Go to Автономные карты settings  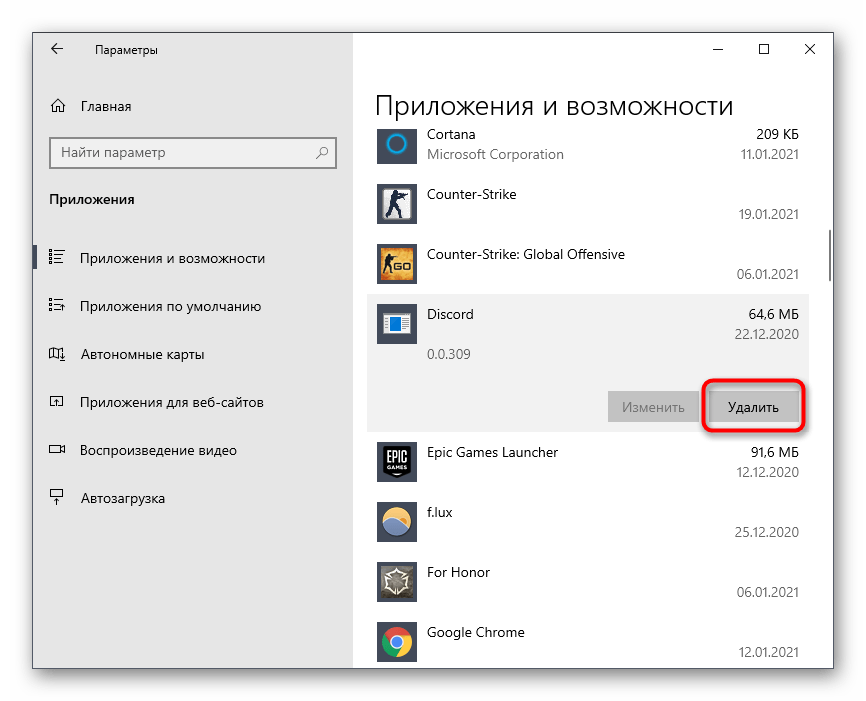pyautogui.click(x=142, y=355)
